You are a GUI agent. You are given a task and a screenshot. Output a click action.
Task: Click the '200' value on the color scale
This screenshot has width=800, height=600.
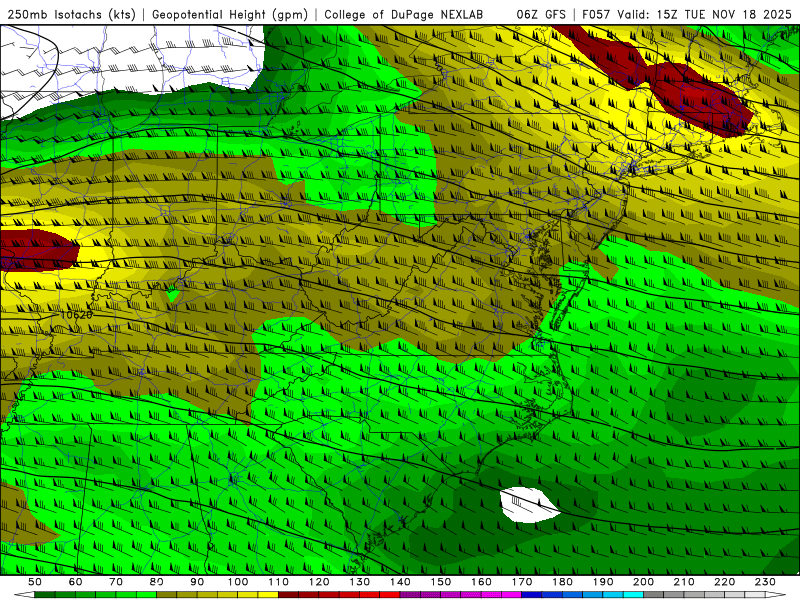tap(643, 582)
